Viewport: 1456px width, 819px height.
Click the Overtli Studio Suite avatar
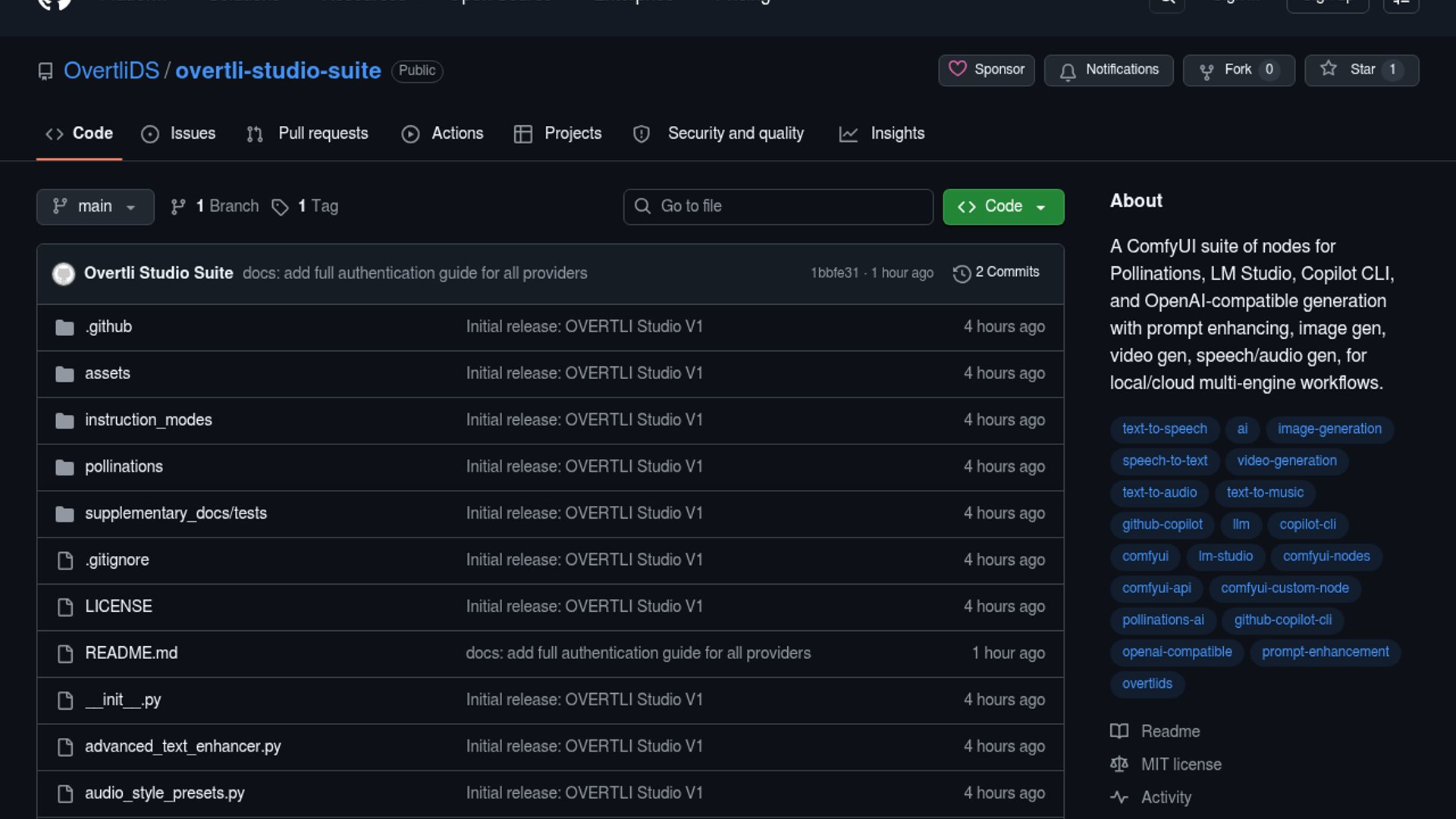point(64,274)
